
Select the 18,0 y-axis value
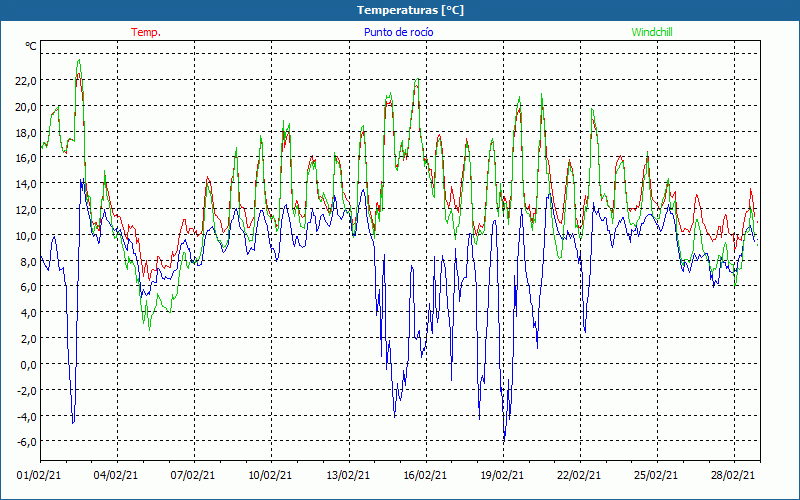[x=26, y=133]
